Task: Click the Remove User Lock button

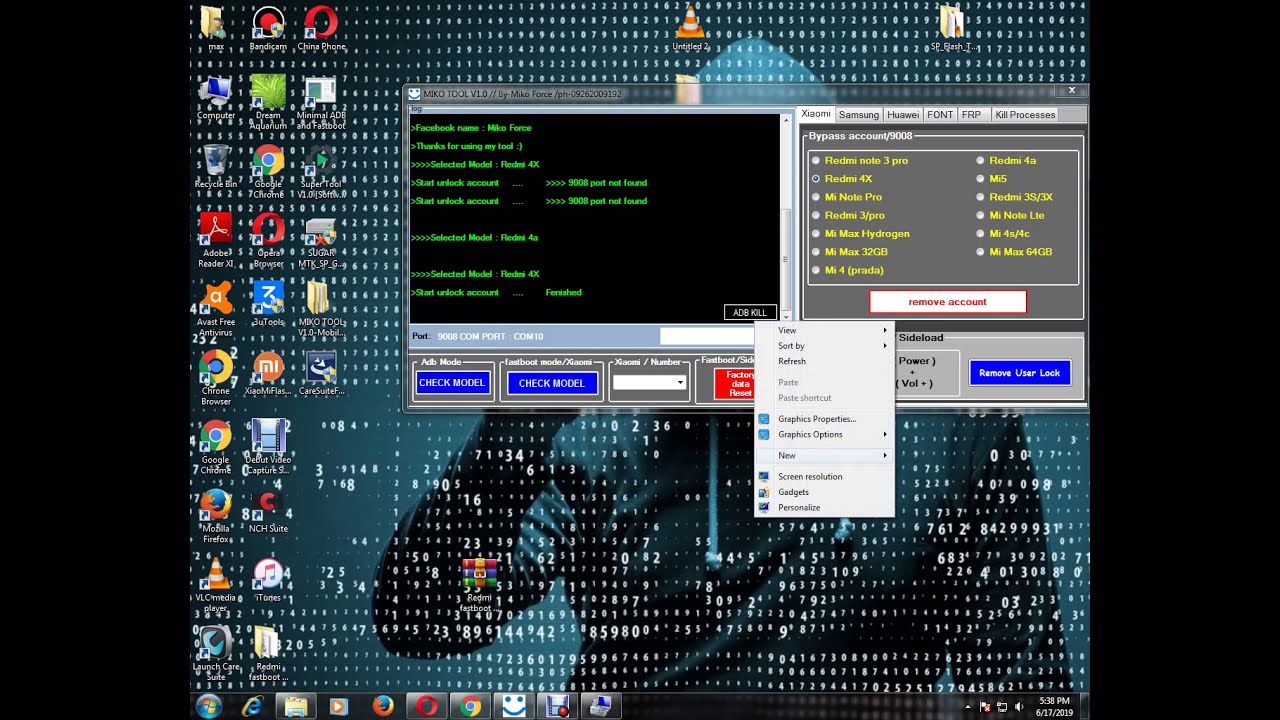Action: point(1020,373)
